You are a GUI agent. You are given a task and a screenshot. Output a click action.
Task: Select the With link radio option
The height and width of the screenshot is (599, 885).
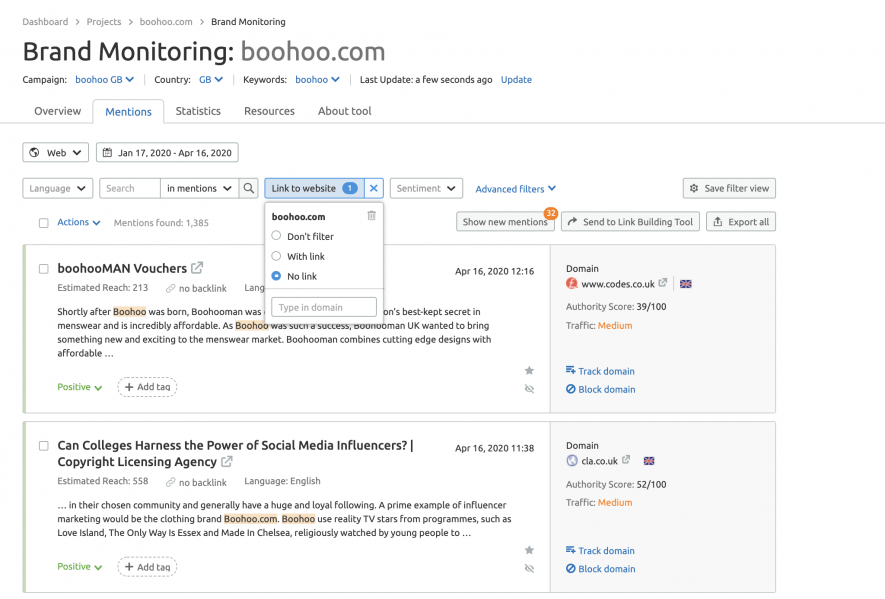276,256
